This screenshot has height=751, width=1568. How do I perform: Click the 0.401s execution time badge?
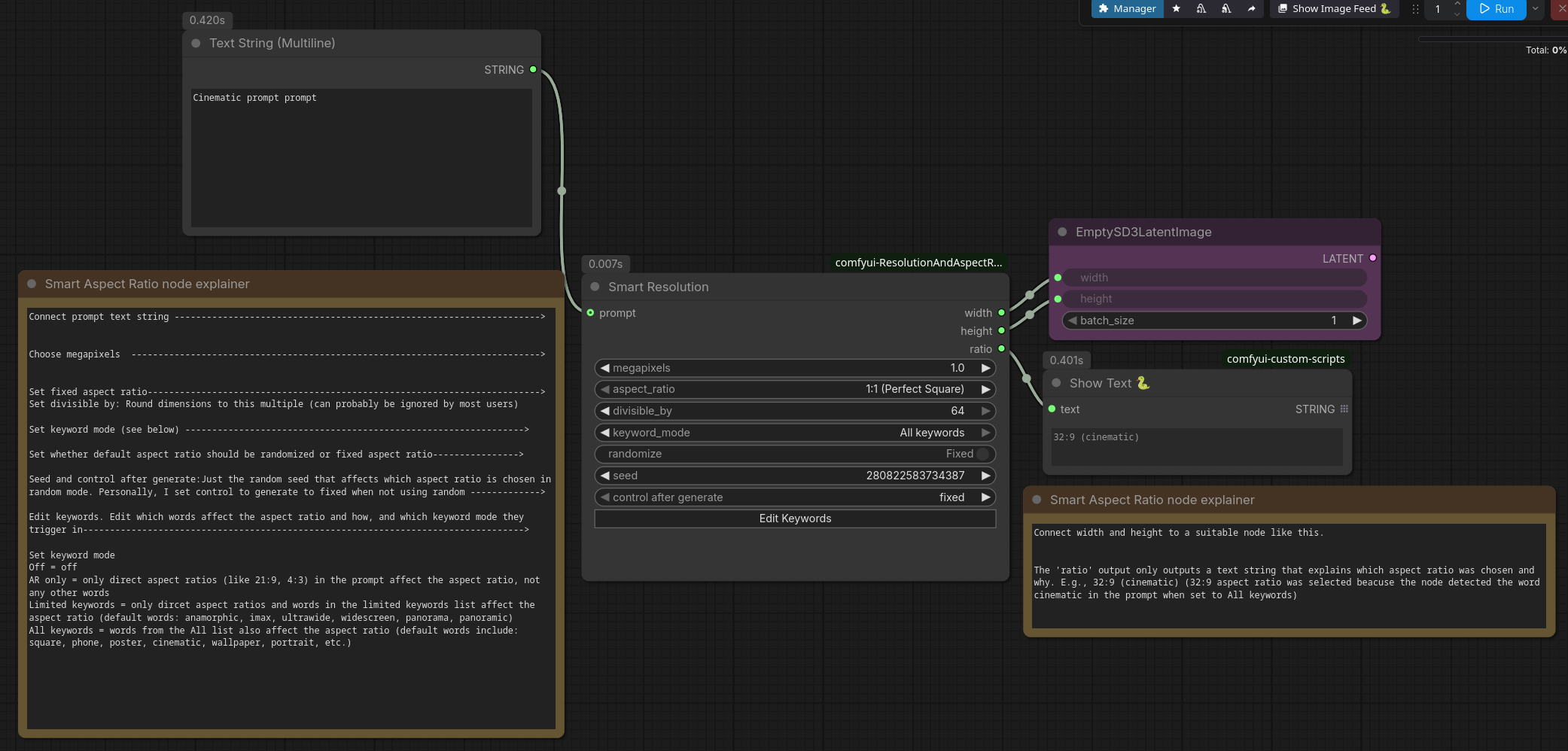pyautogui.click(x=1067, y=360)
